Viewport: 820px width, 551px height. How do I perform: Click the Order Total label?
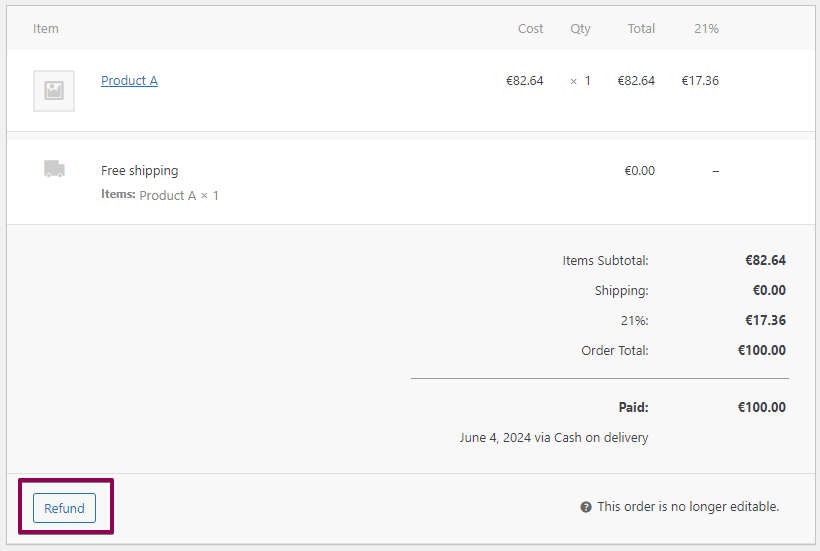(615, 350)
